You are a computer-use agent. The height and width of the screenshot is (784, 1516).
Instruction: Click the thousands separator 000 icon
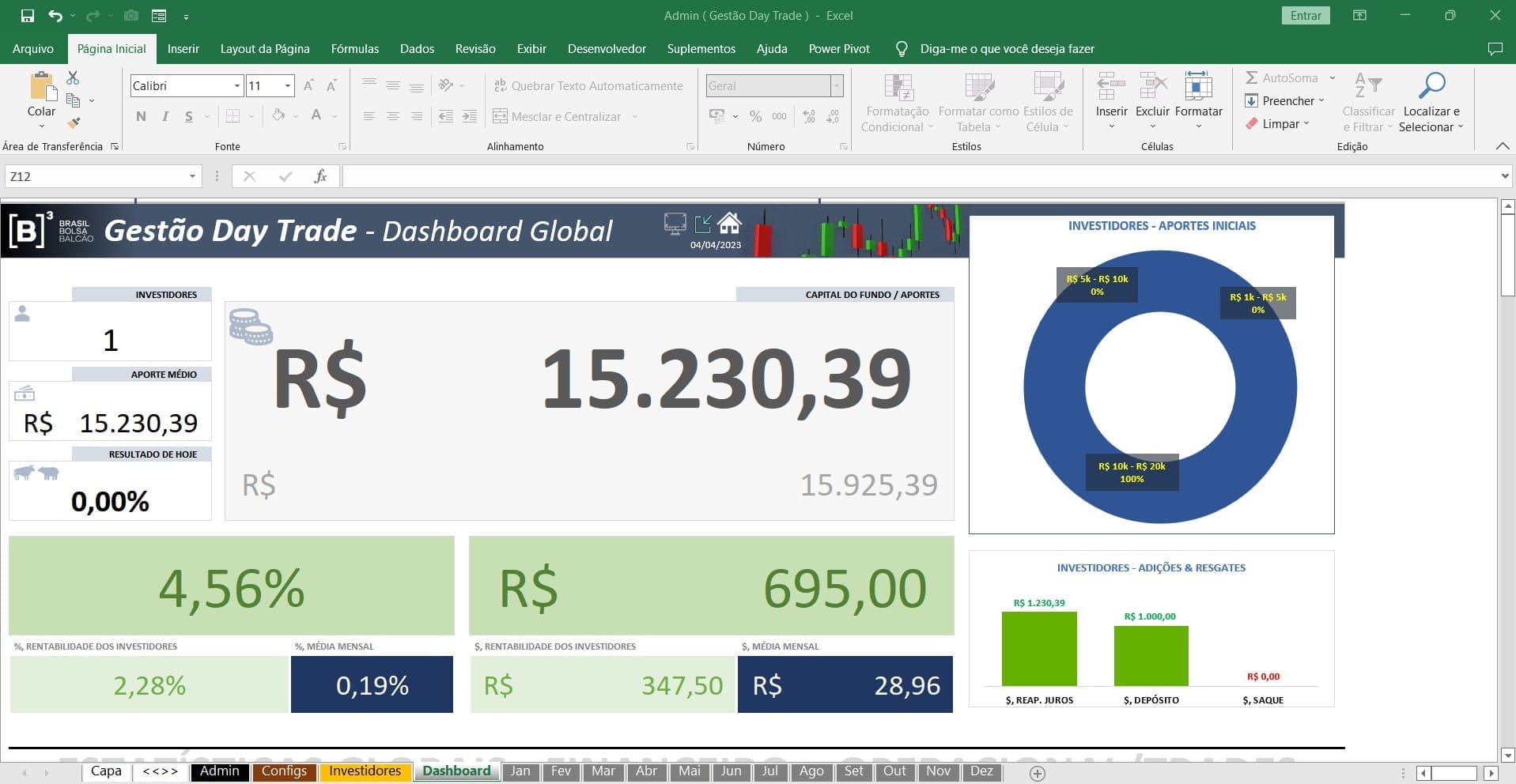[779, 116]
